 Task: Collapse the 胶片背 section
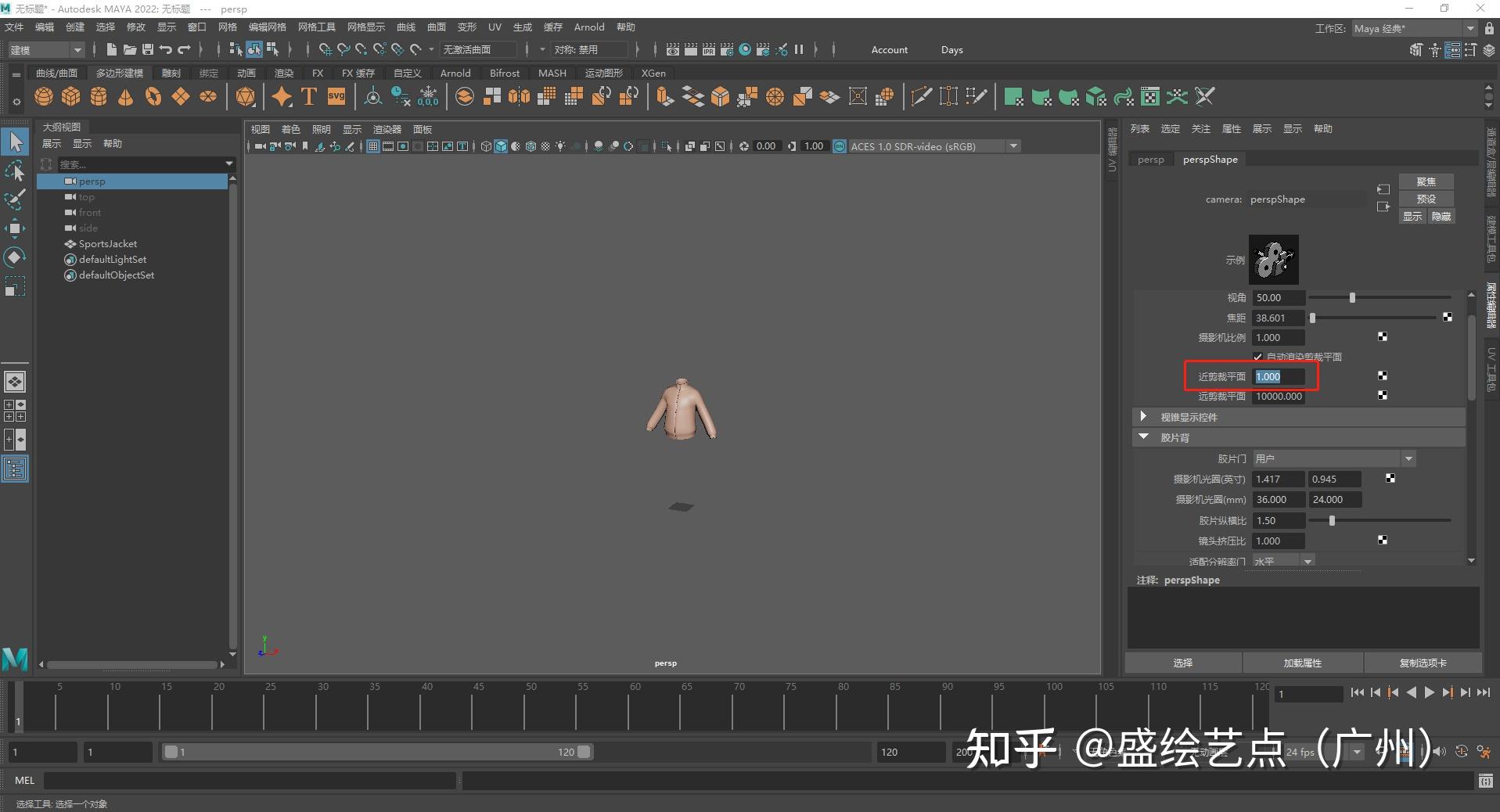(x=1145, y=437)
